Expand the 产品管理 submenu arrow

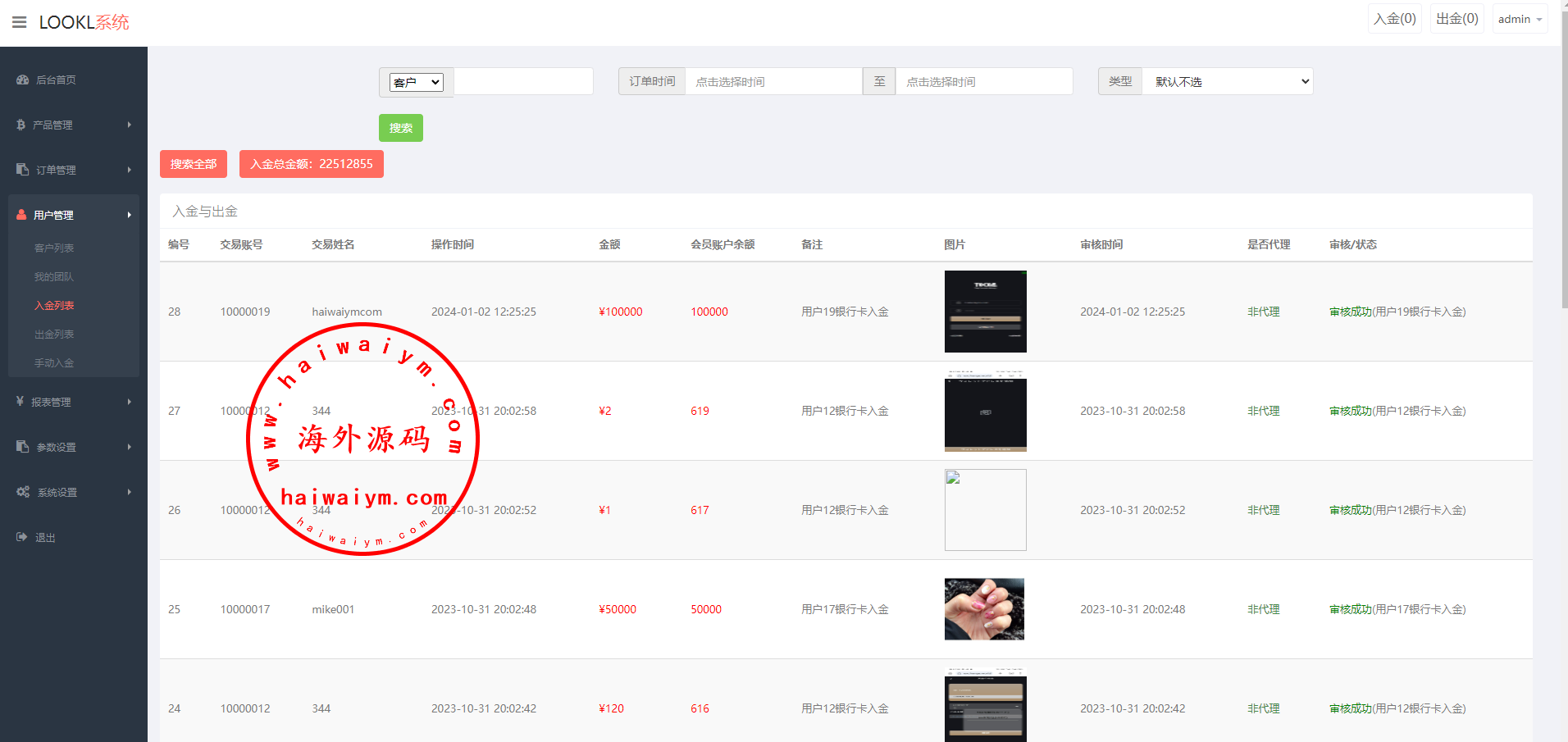coord(130,125)
